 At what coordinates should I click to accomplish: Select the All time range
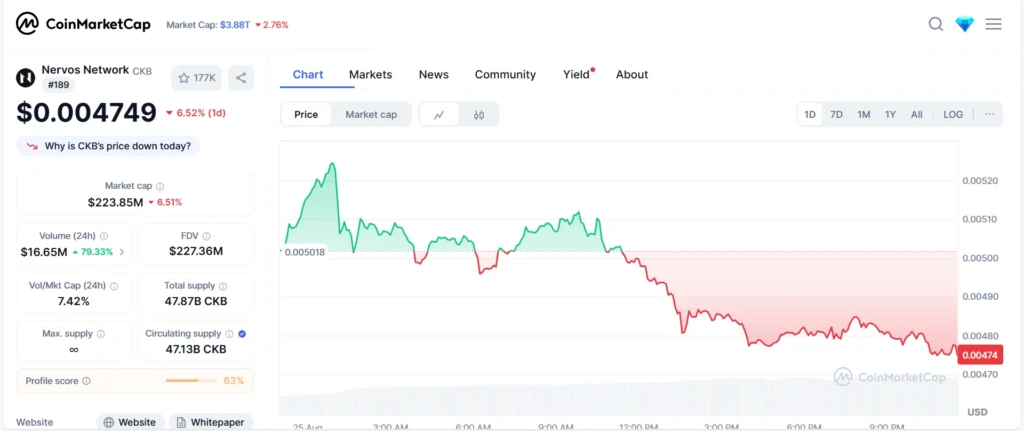click(917, 114)
